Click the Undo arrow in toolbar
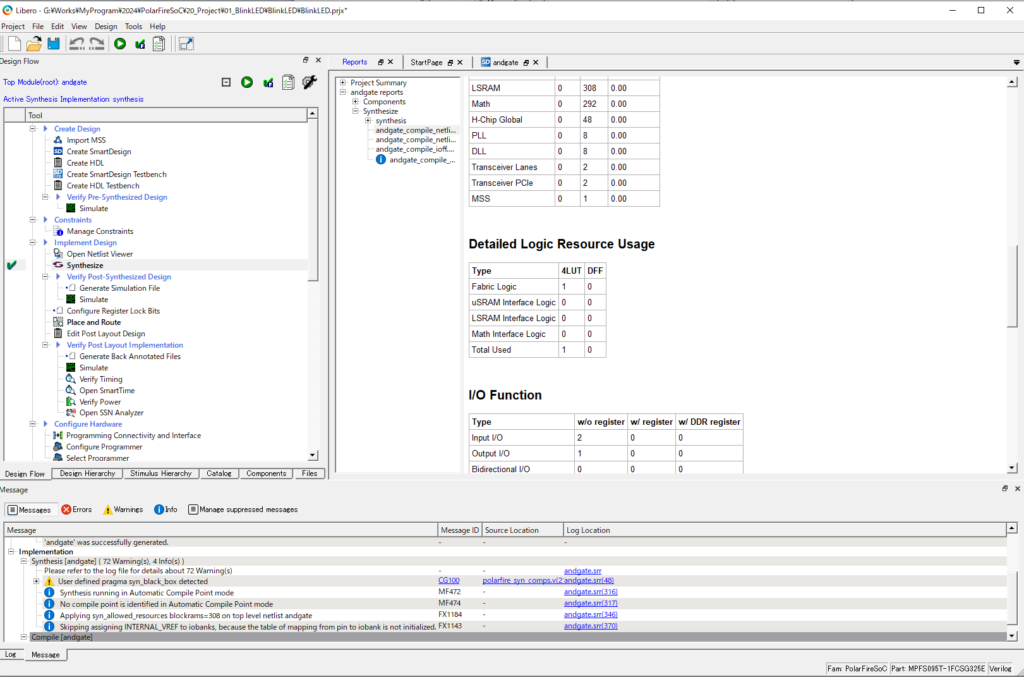 (77, 43)
